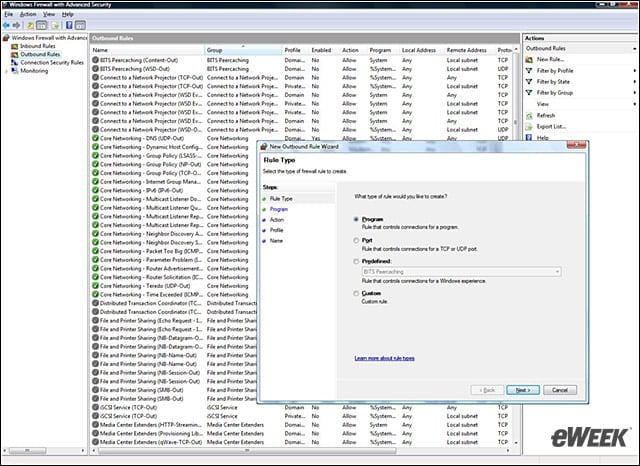This screenshot has height=466, width=640.
Task: Click New Rule... in Actions pane
Action: pyautogui.click(x=550, y=60)
